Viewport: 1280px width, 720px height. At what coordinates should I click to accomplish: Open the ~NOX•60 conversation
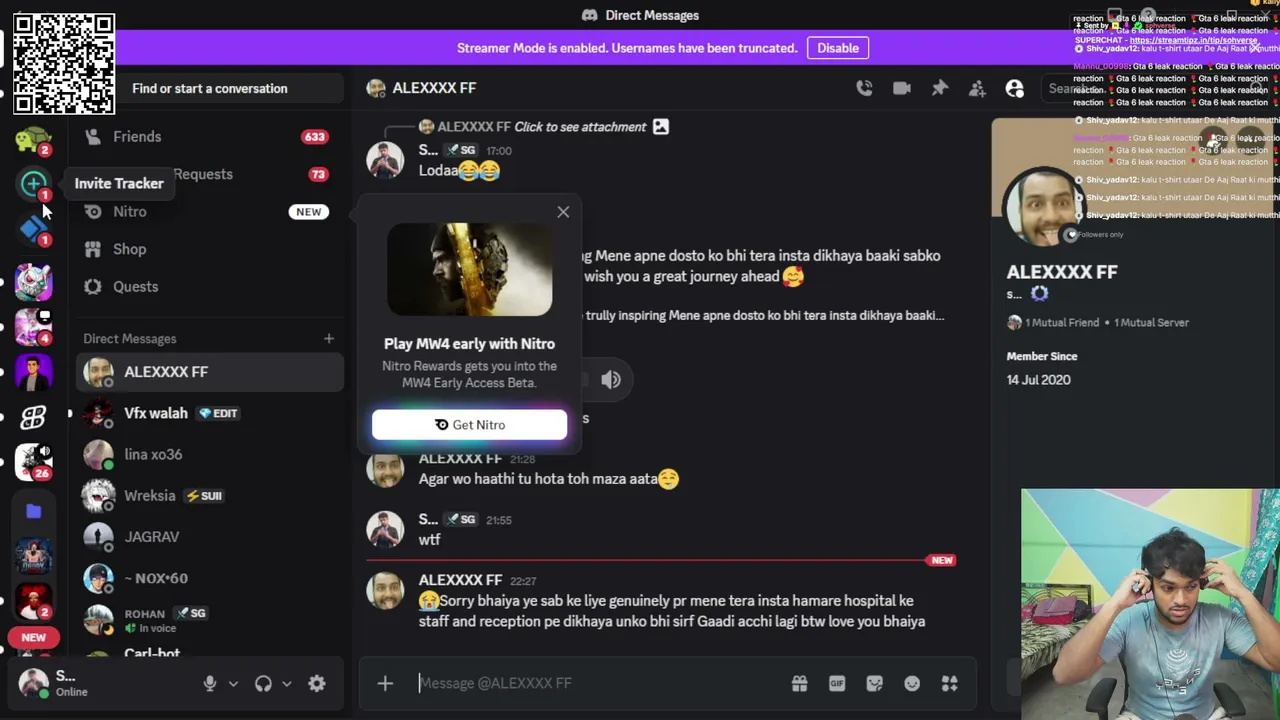click(x=210, y=578)
